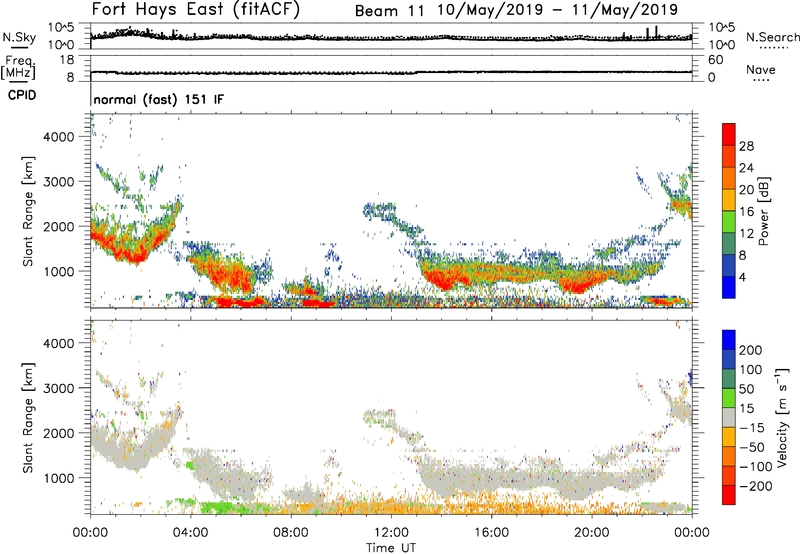
Task: Click the '-100' Velocity scale value
Action: click(x=756, y=467)
